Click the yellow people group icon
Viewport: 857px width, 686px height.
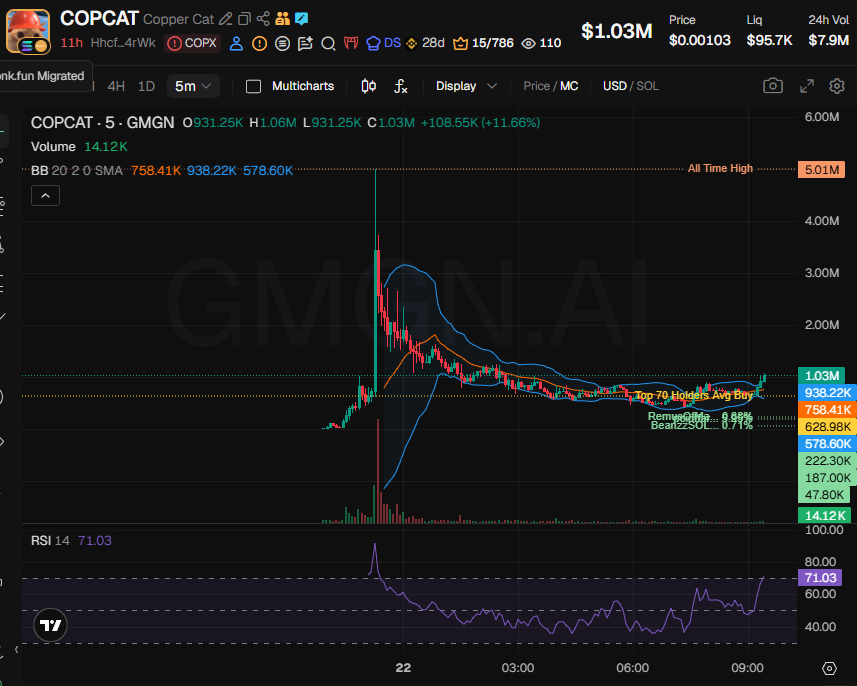click(x=283, y=19)
